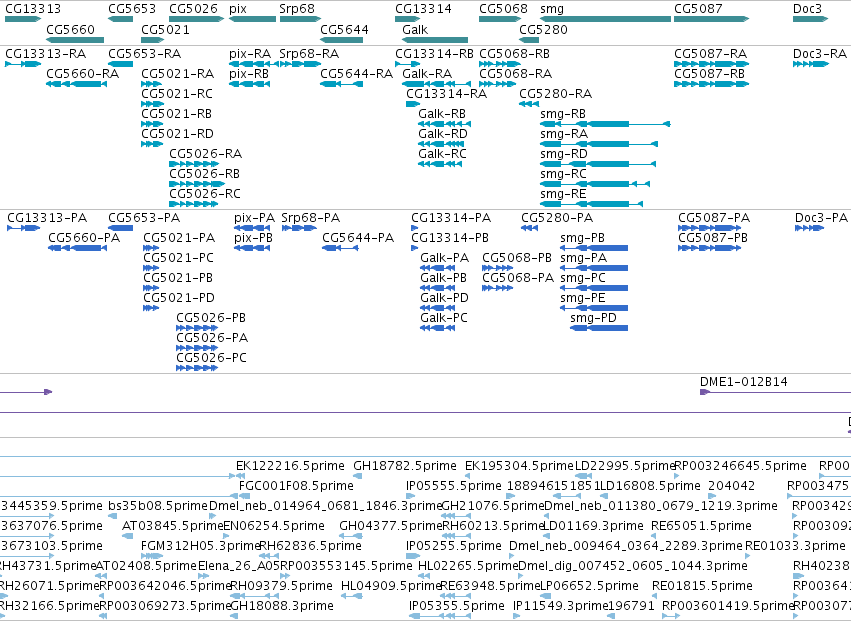Click the IP05355.5prime EST label
851x621 pixels.
pos(457,606)
